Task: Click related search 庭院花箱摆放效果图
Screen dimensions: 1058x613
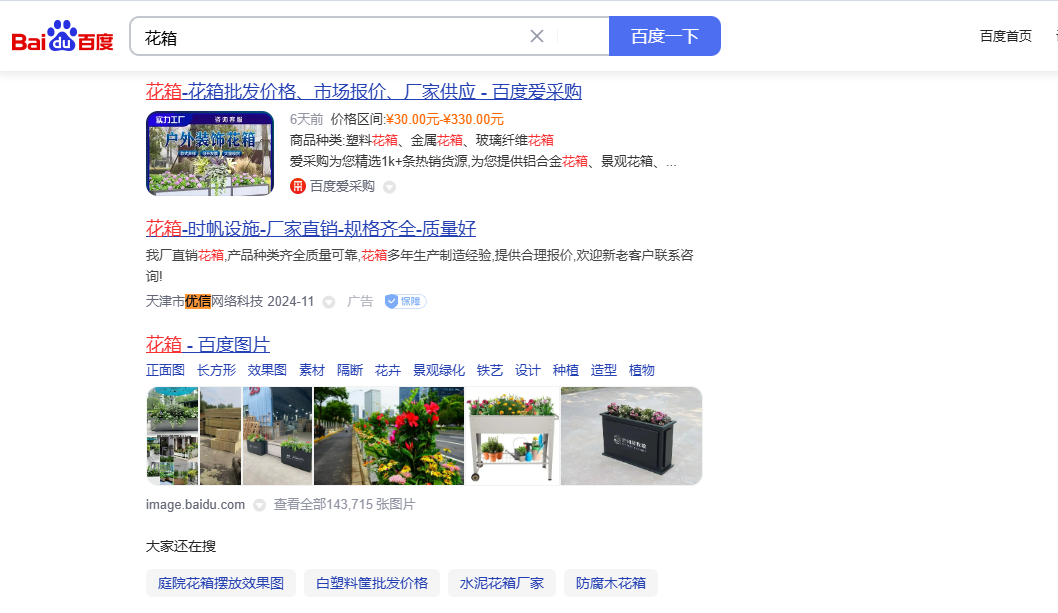Action: click(x=221, y=583)
